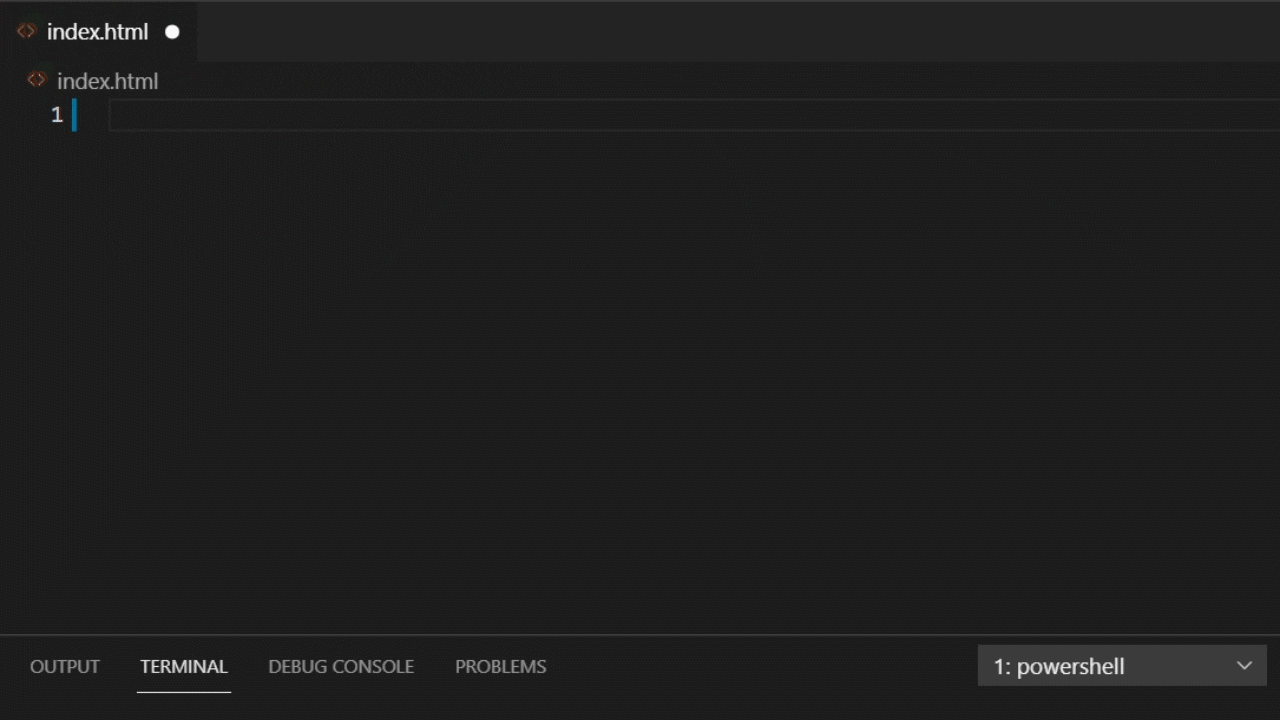Open the index.html breadcrumb file name

(x=107, y=81)
